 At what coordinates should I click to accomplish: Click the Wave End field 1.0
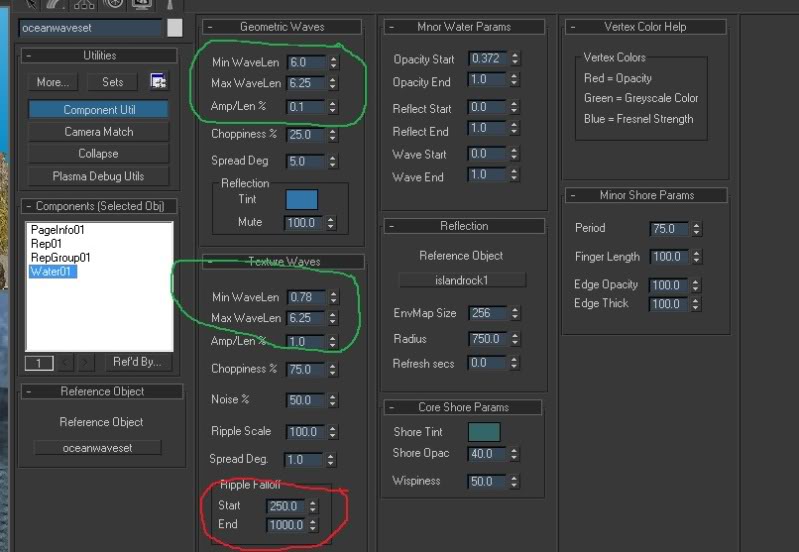coord(488,175)
